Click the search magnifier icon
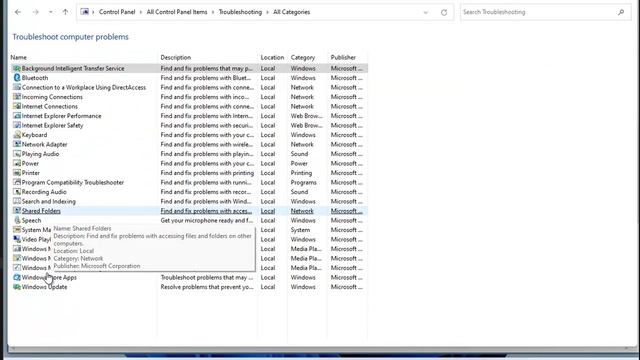The height and width of the screenshot is (360, 640). click(x=621, y=12)
